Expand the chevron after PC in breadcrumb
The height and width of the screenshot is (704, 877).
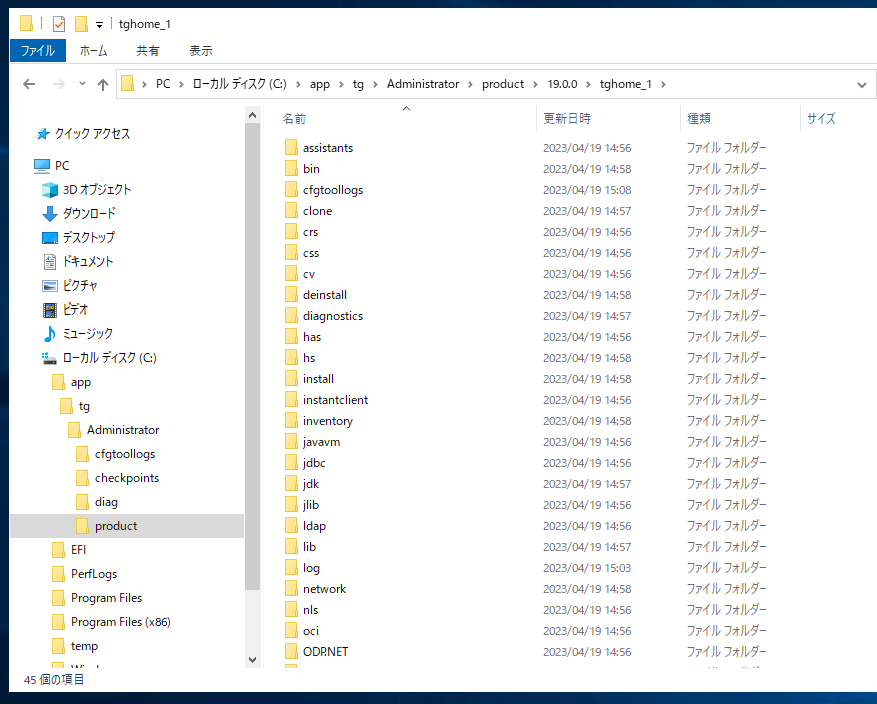tap(181, 84)
